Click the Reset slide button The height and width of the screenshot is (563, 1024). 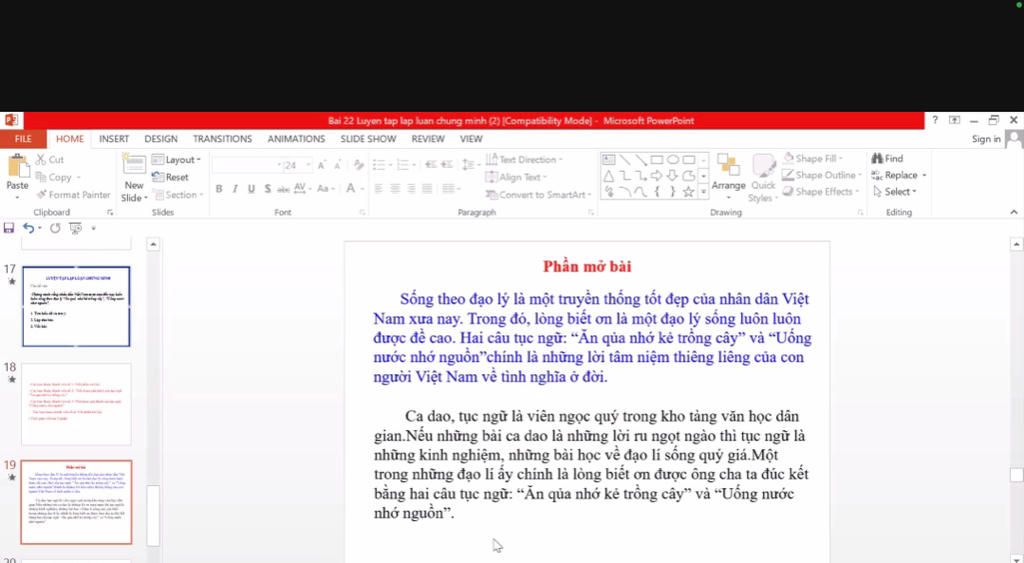point(170,177)
